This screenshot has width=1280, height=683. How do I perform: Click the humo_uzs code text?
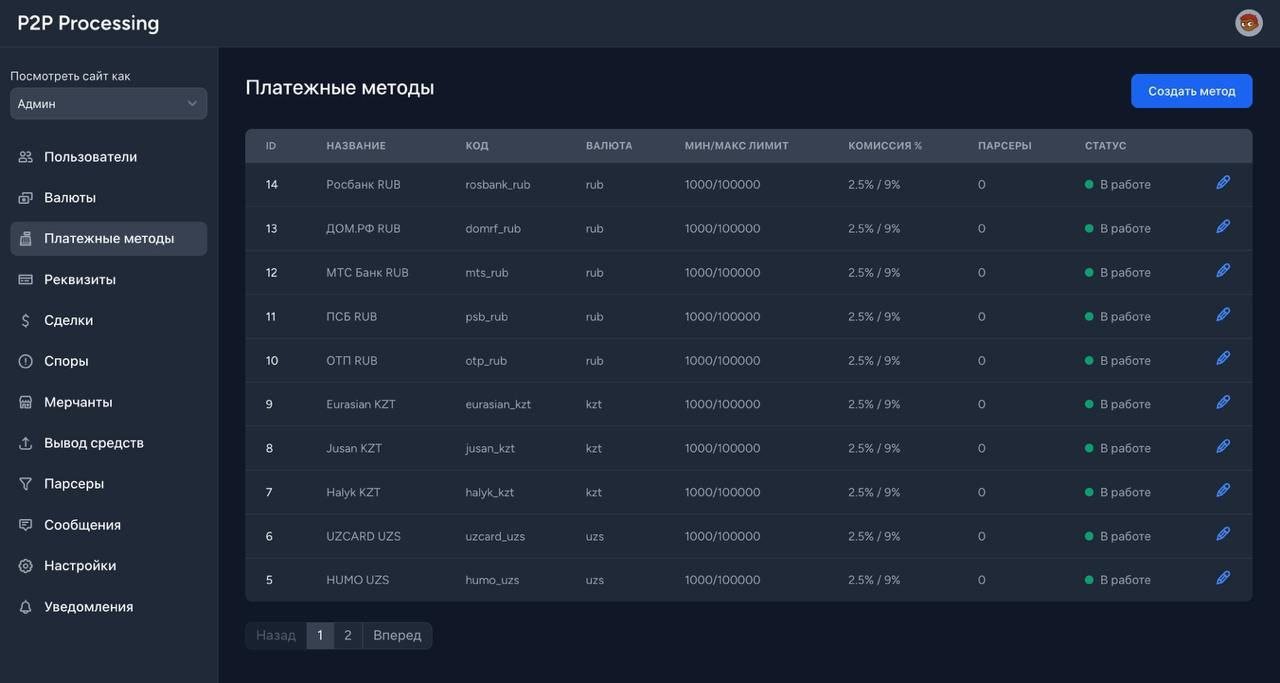492,581
